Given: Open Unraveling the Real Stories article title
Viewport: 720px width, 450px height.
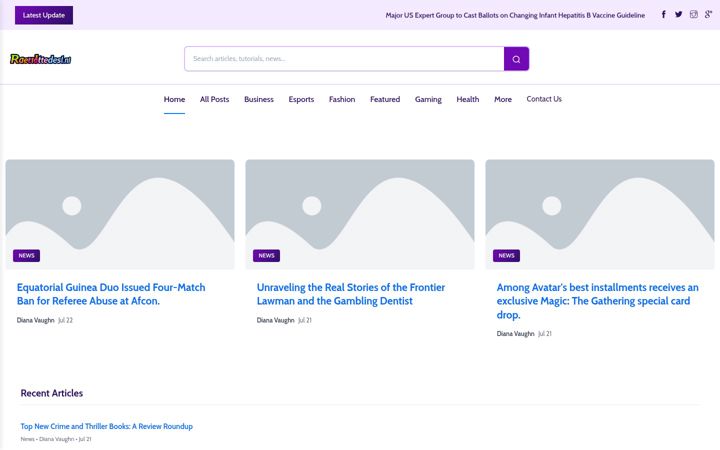Looking at the screenshot, I should point(351,294).
